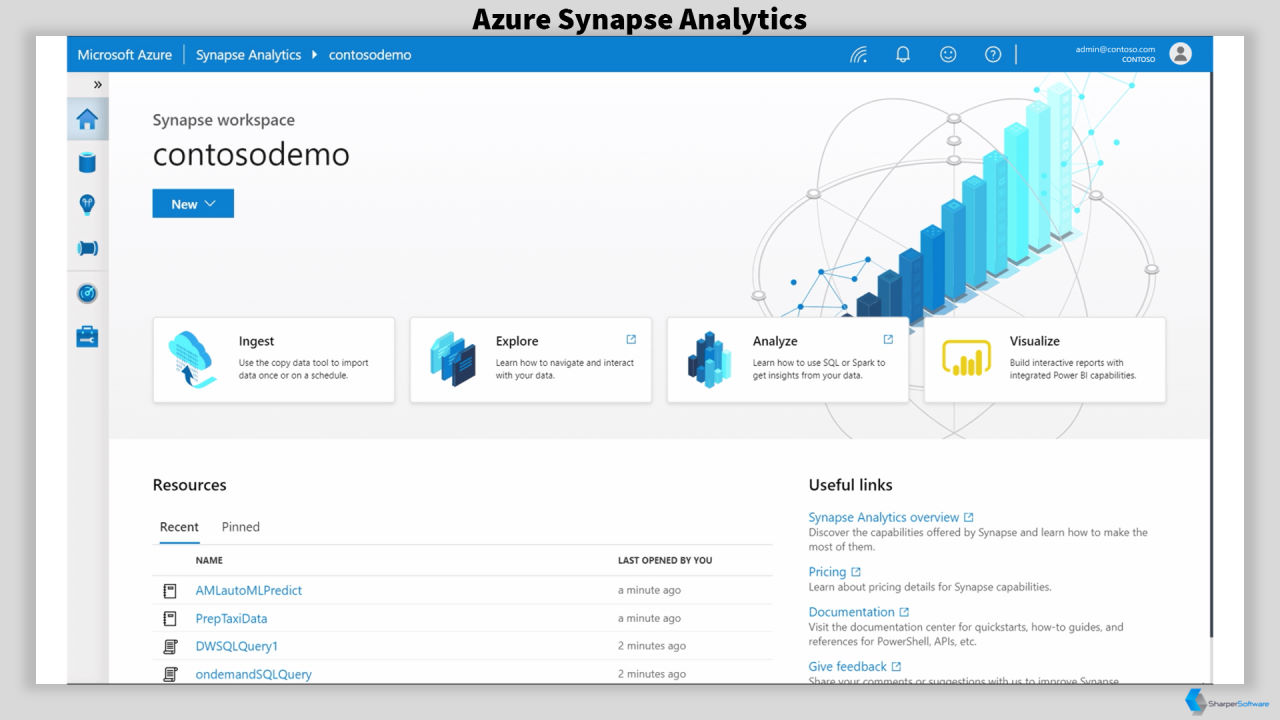Image resolution: width=1280 pixels, height=720 pixels.
Task: Click admin@contoso.com account text
Action: pyautogui.click(x=1115, y=49)
